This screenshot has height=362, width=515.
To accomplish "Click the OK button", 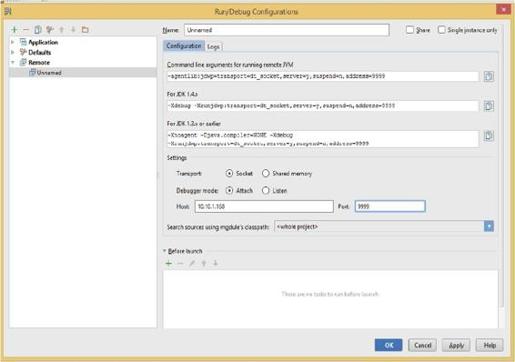I will 388,345.
